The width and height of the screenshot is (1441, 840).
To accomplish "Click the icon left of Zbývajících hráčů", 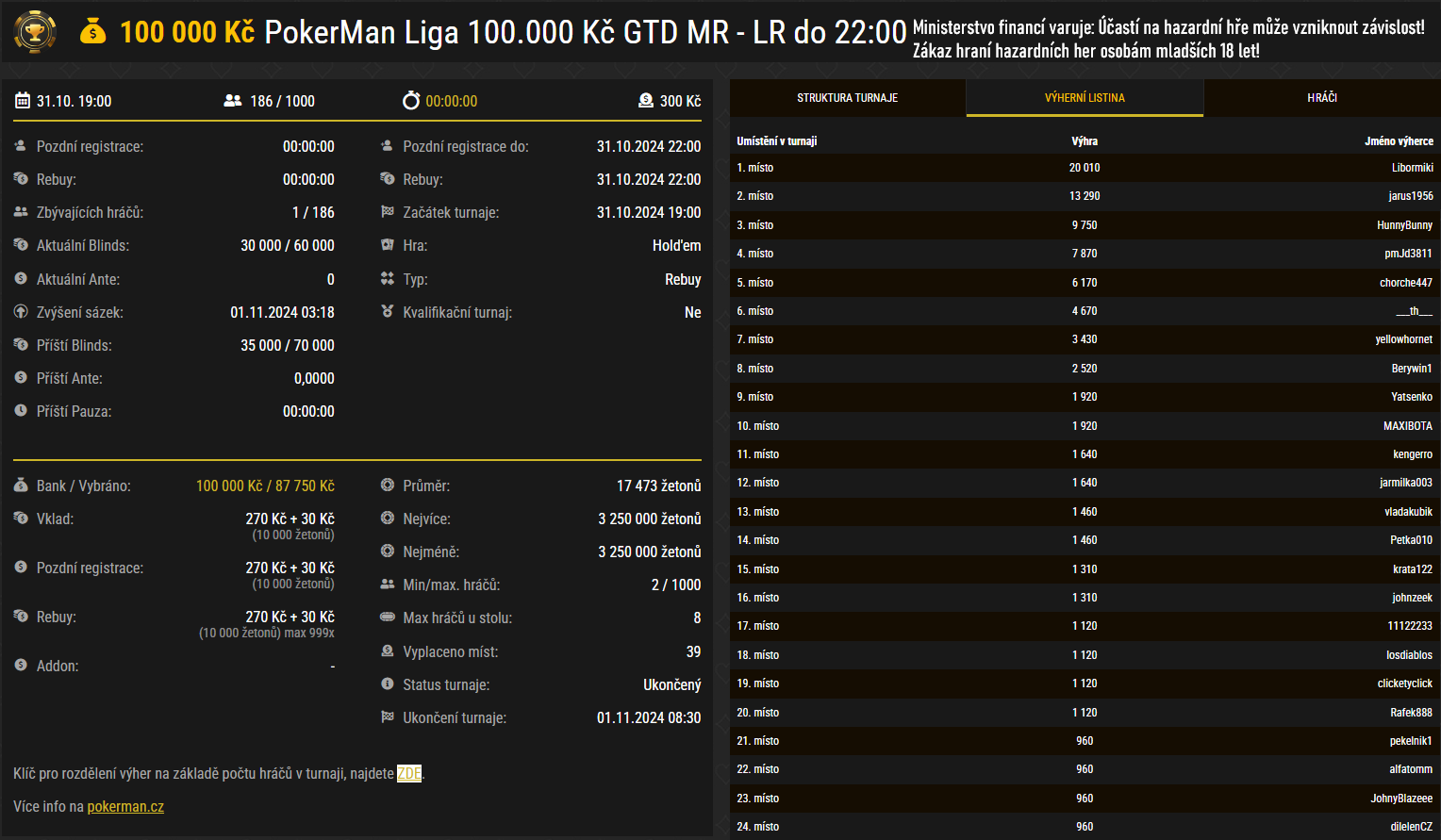I will pos(21,212).
